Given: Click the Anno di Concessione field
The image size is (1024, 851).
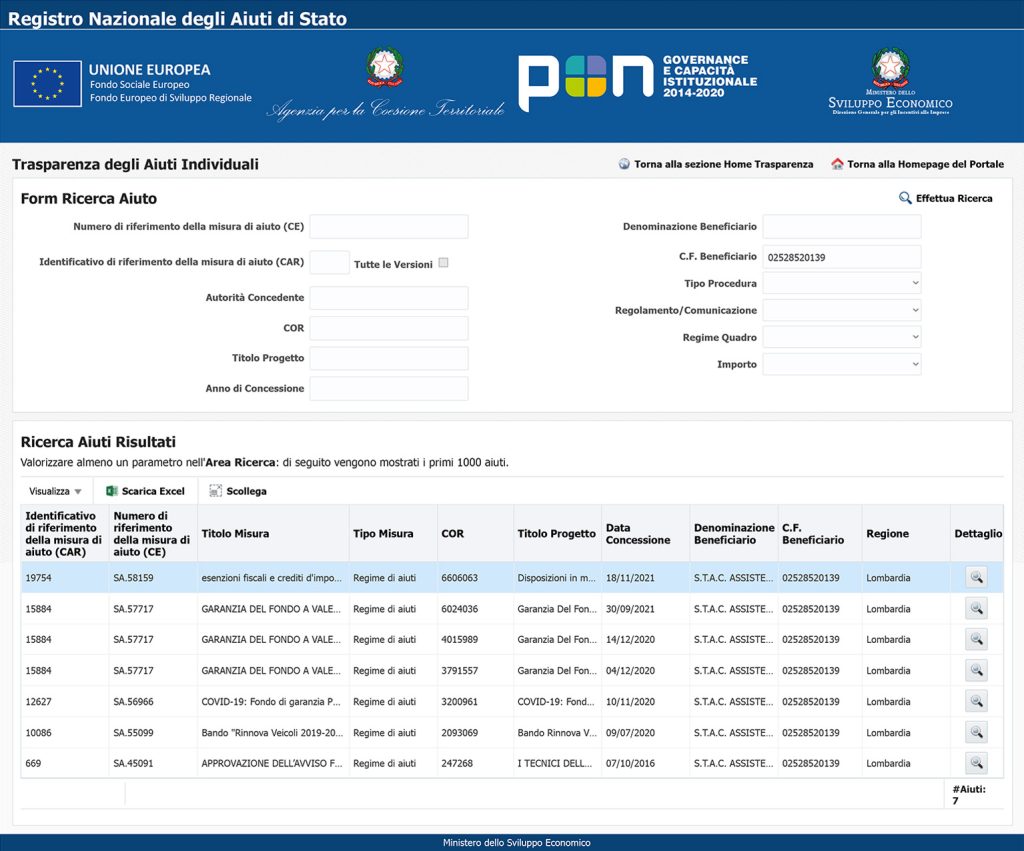Looking at the screenshot, I should tap(388, 388).
